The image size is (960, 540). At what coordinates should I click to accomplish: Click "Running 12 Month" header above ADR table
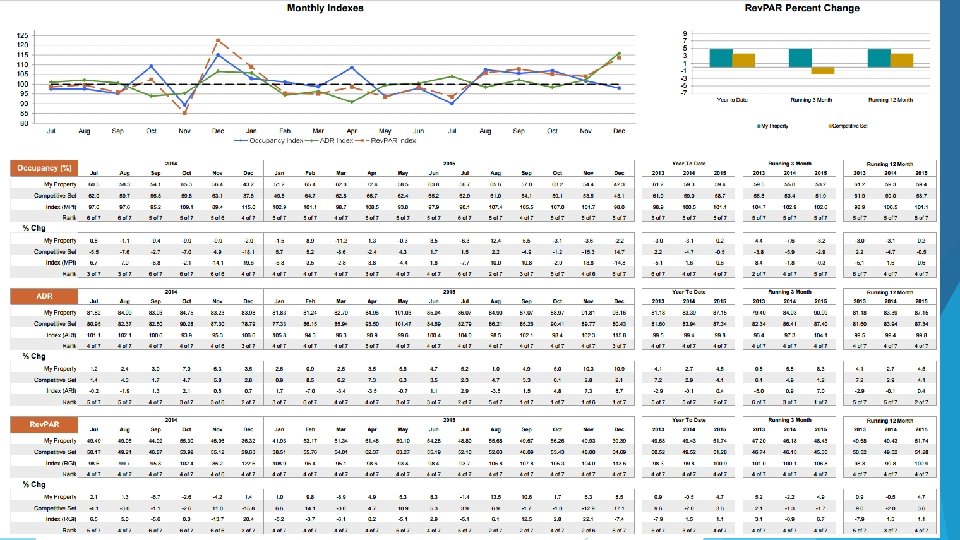890,293
